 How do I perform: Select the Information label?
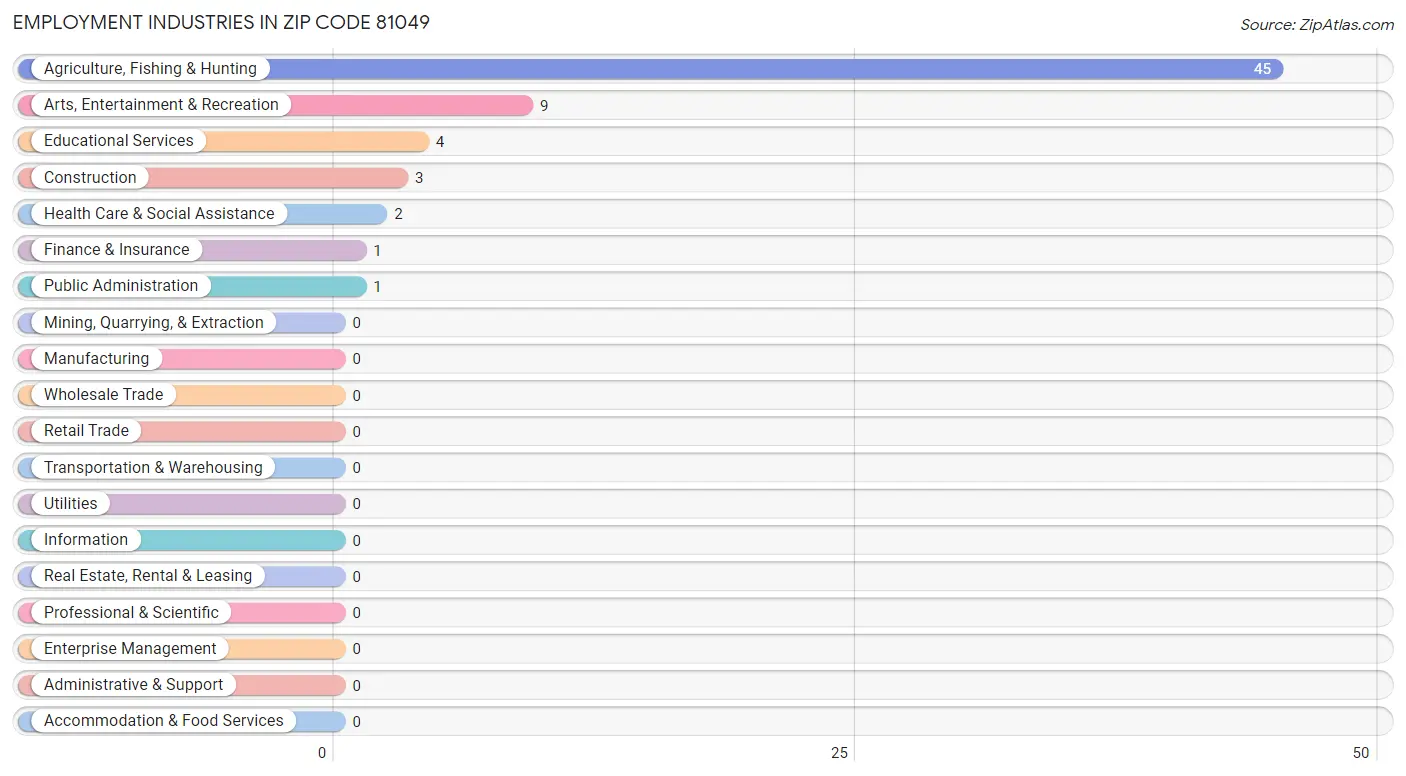click(86, 540)
